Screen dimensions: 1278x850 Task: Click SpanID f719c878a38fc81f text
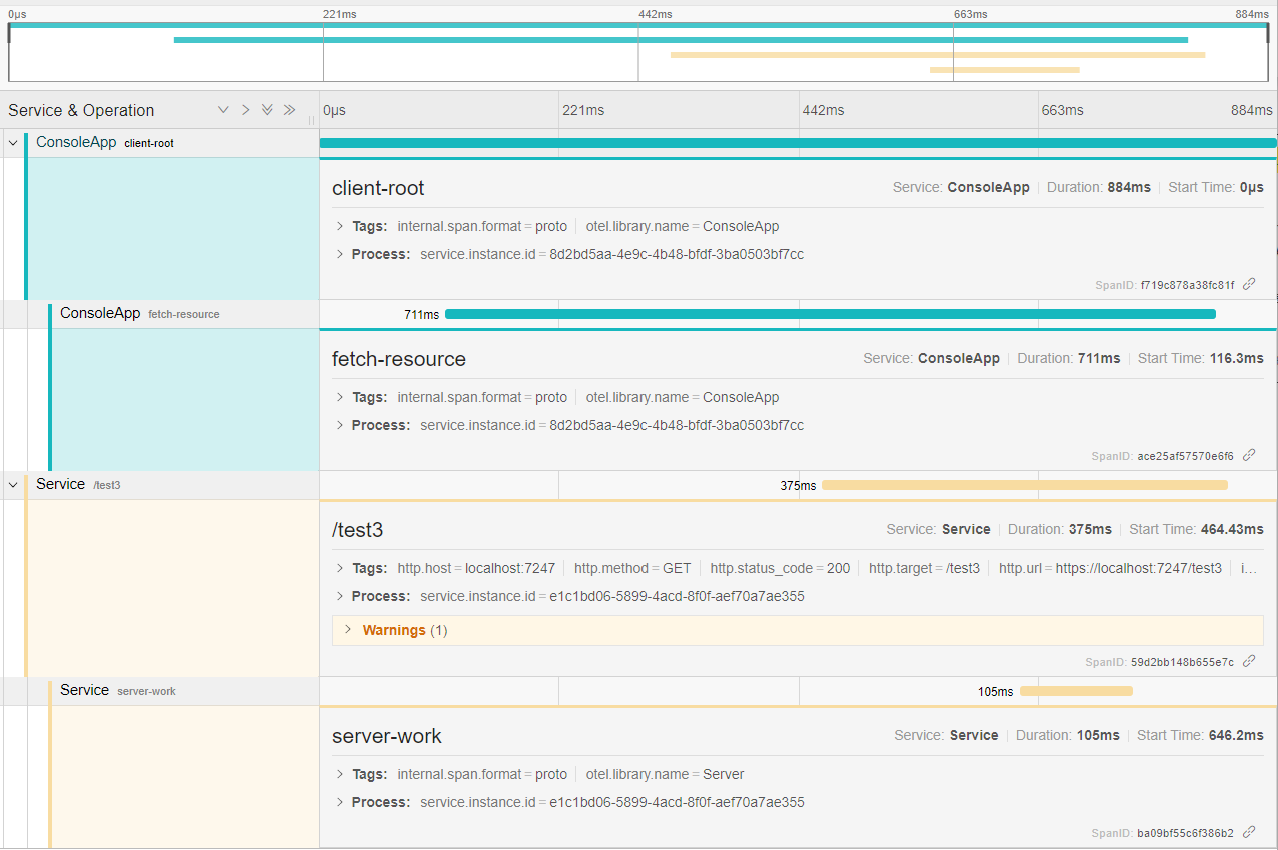[x=1187, y=285]
